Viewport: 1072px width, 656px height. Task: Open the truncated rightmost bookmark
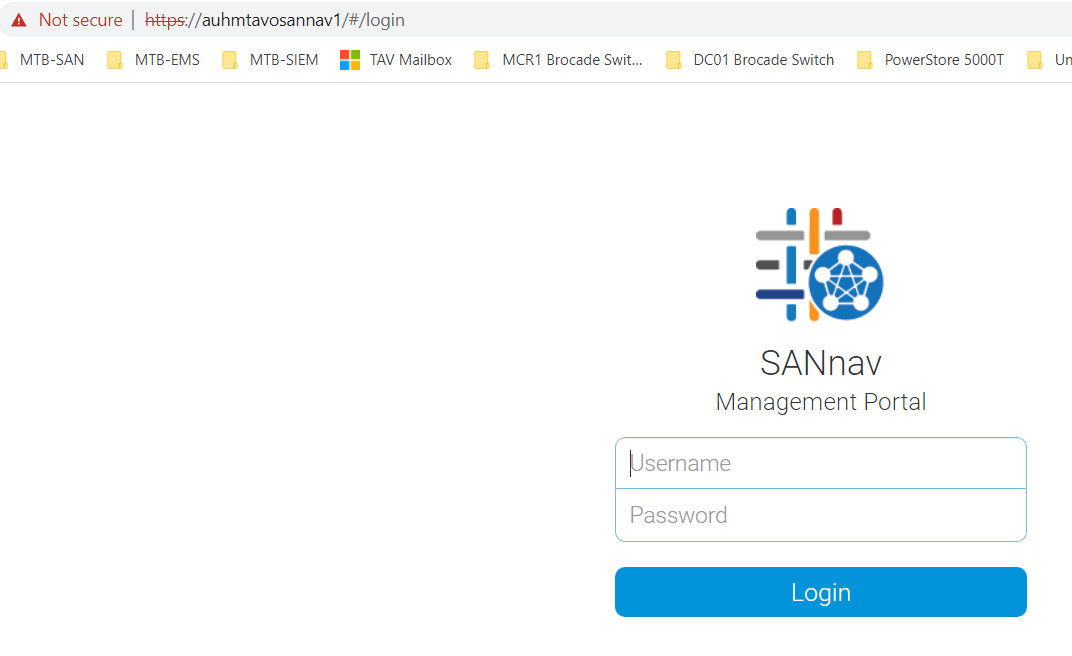pos(1055,60)
